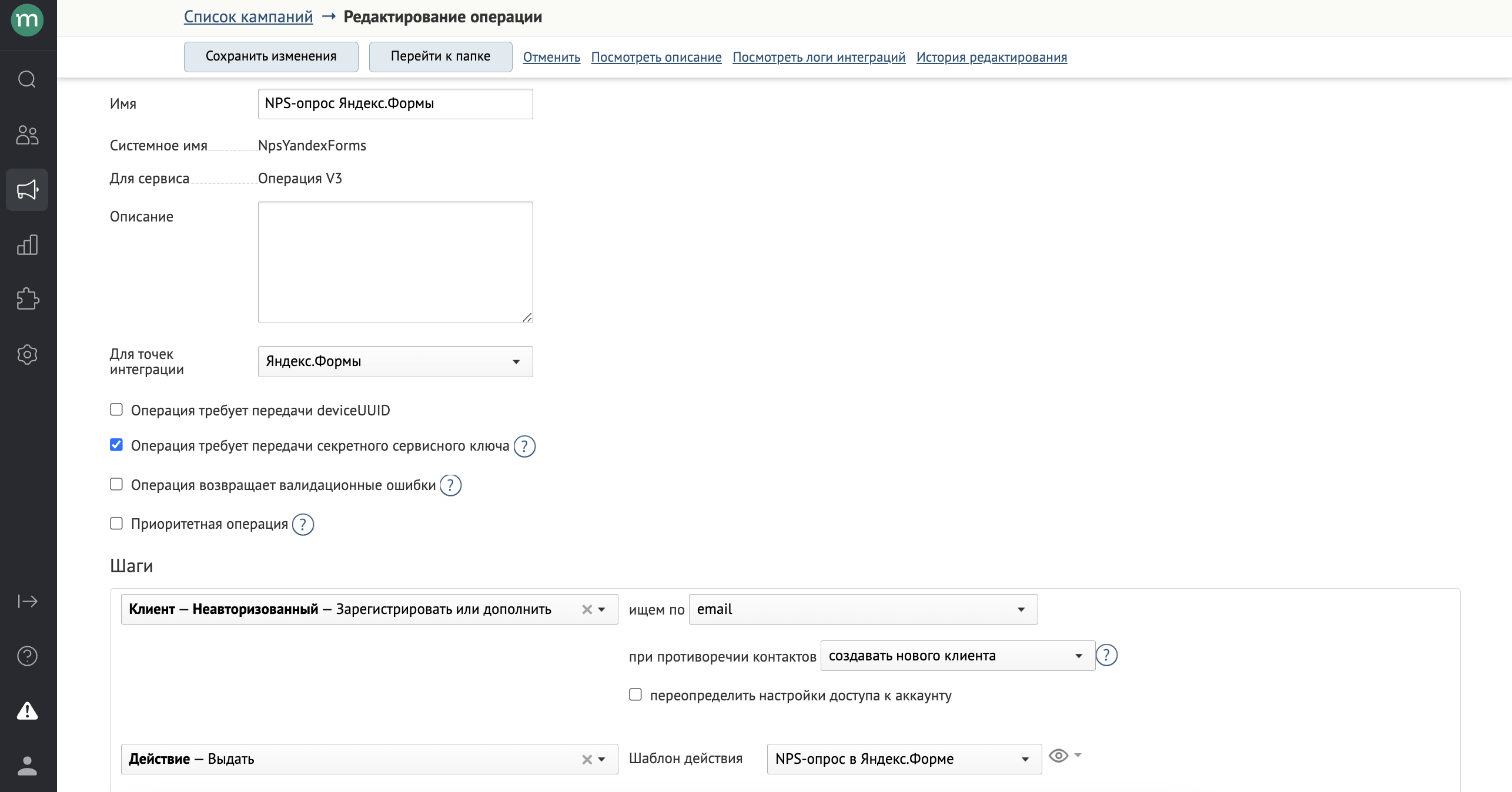Click the при противоречии контактов label
The image size is (1512, 792).
722,657
